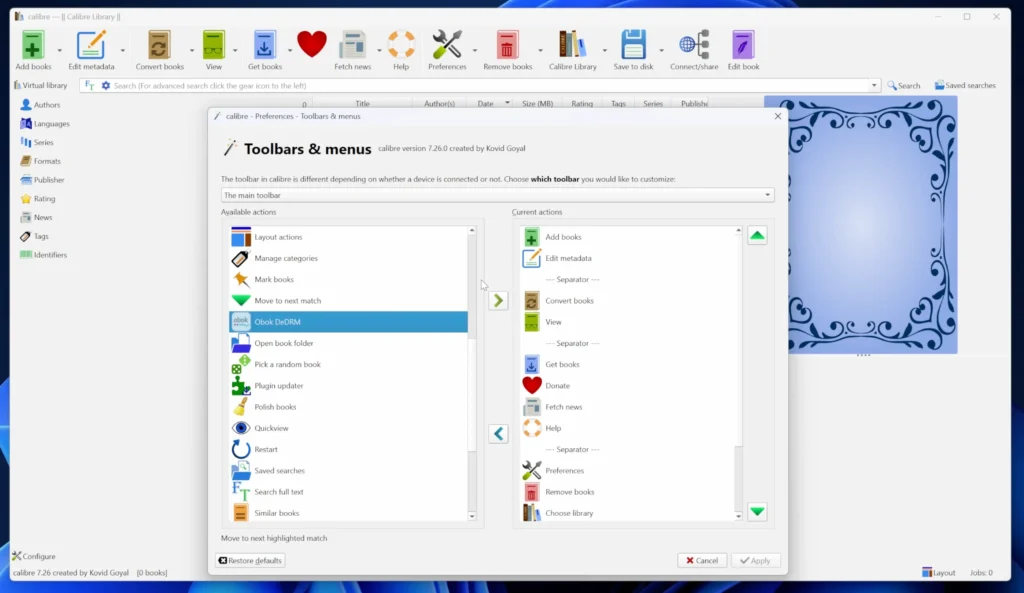Select Fetch news in Current actions list

(628, 407)
